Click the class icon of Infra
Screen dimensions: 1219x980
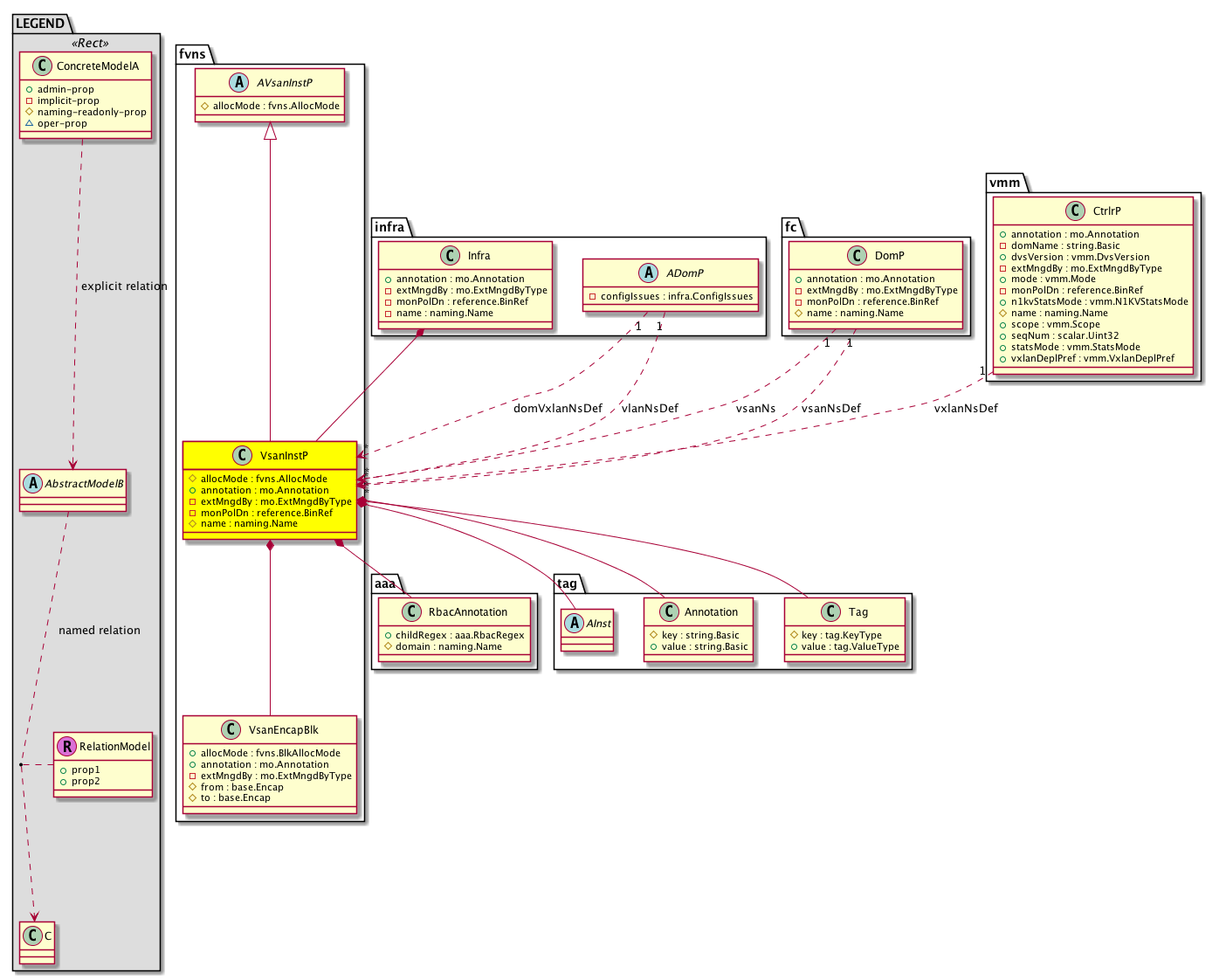450,256
